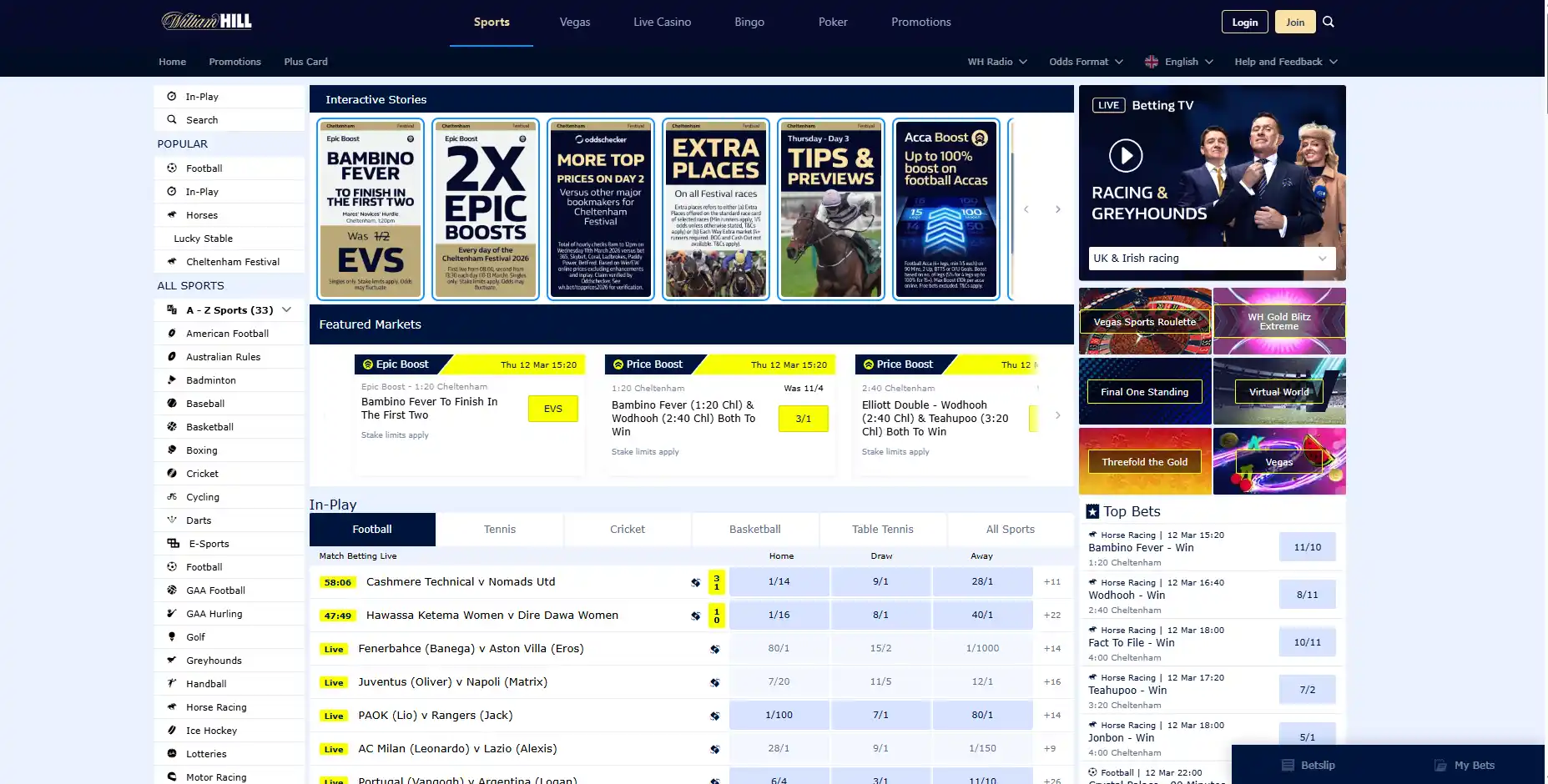Image resolution: width=1548 pixels, height=784 pixels.
Task: Advance Featured Markets with right chevron
Action: 1057,415
